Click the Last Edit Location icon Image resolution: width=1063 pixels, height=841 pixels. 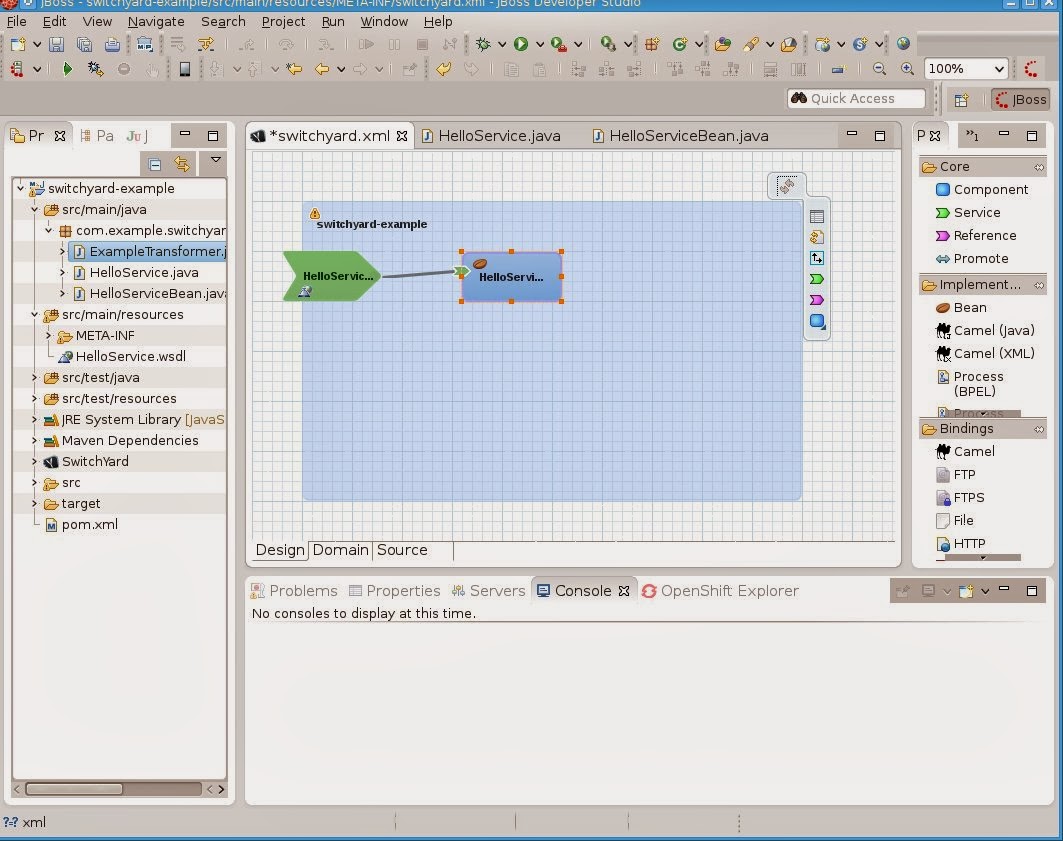pyautogui.click(x=294, y=68)
